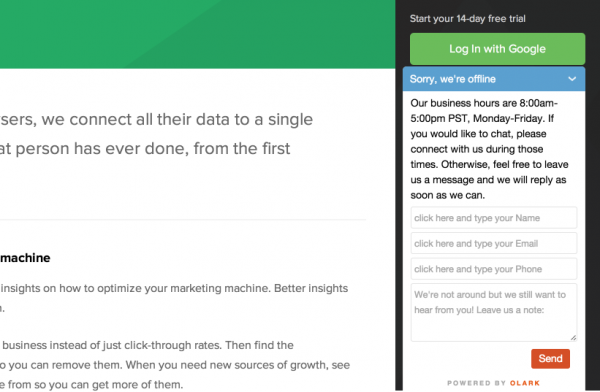Click the click-through rates sentence
600x392 pixels.
(147, 345)
